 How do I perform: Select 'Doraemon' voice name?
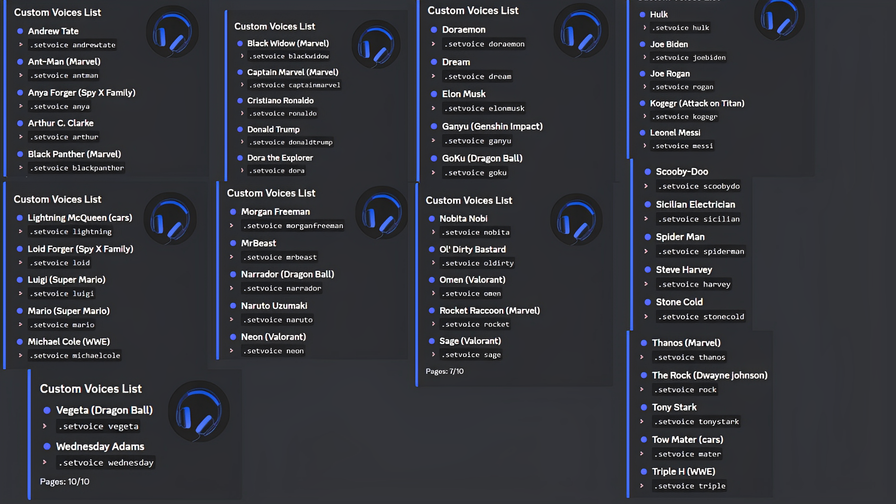463,29
